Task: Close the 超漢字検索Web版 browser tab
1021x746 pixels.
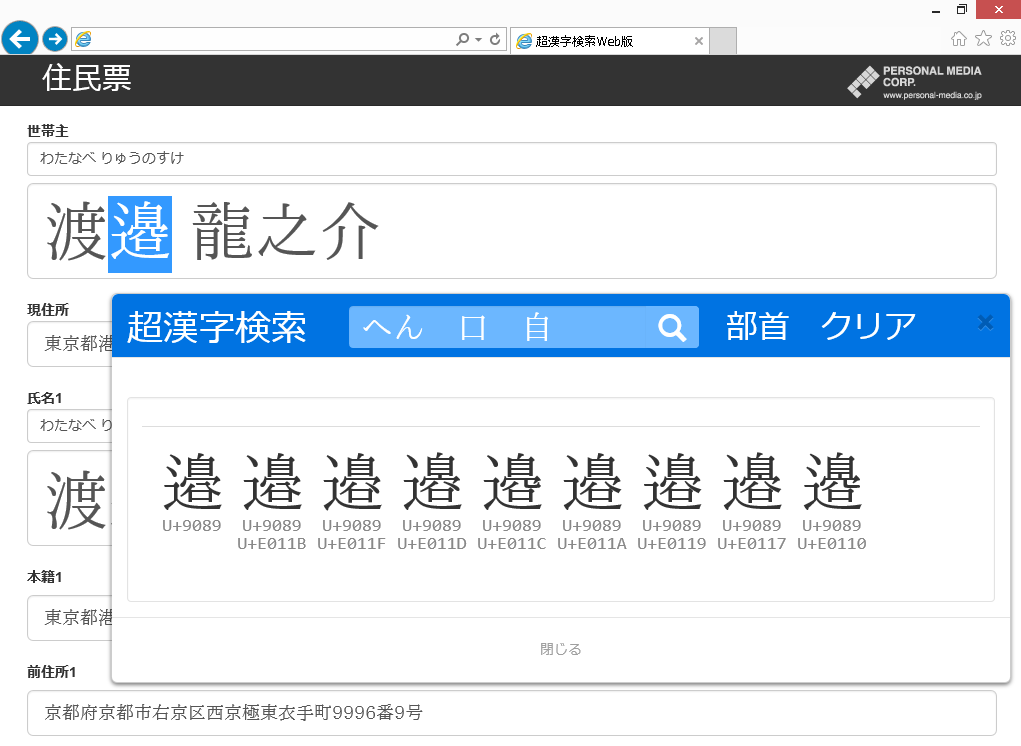Action: coord(698,41)
